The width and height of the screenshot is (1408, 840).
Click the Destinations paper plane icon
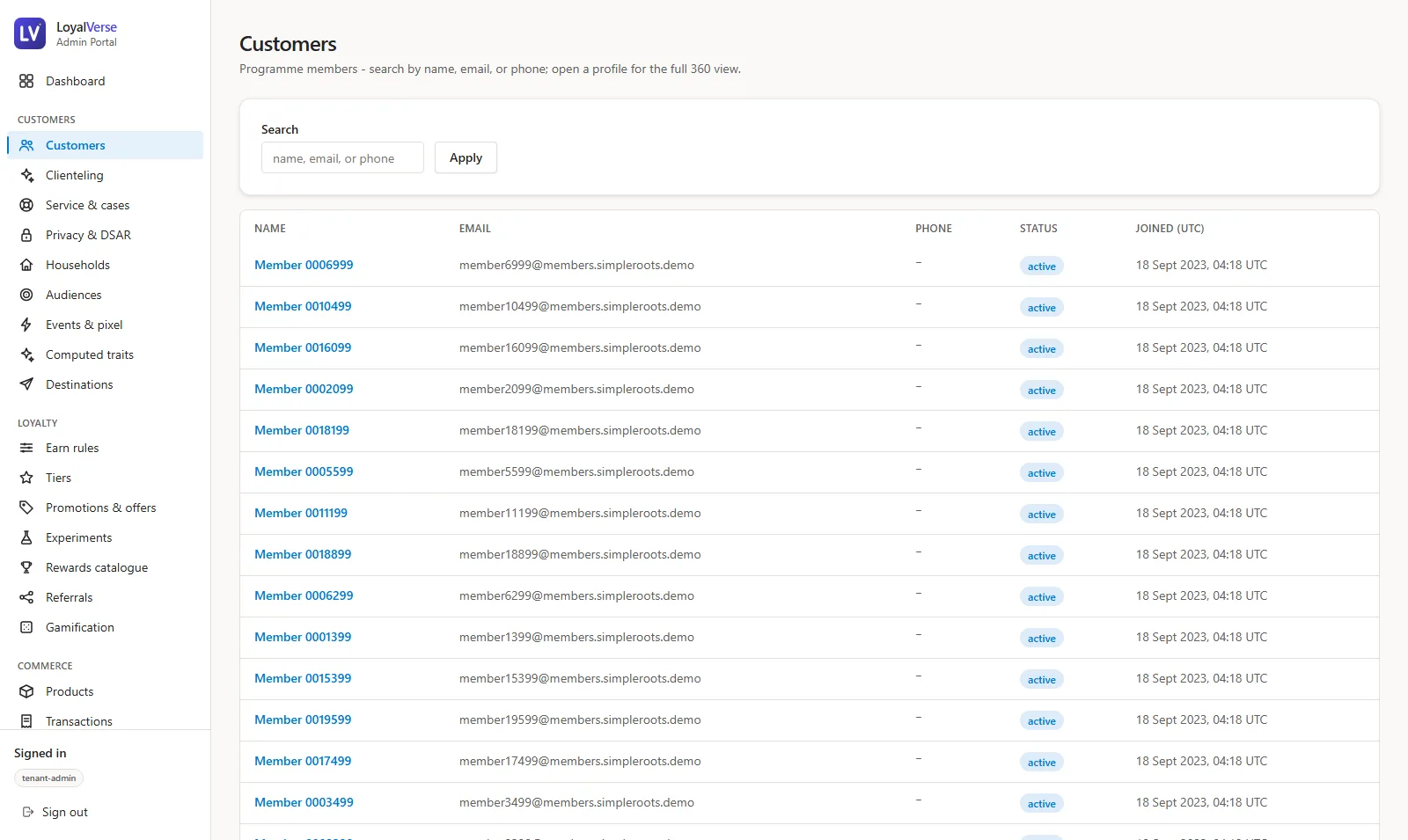pyautogui.click(x=26, y=384)
